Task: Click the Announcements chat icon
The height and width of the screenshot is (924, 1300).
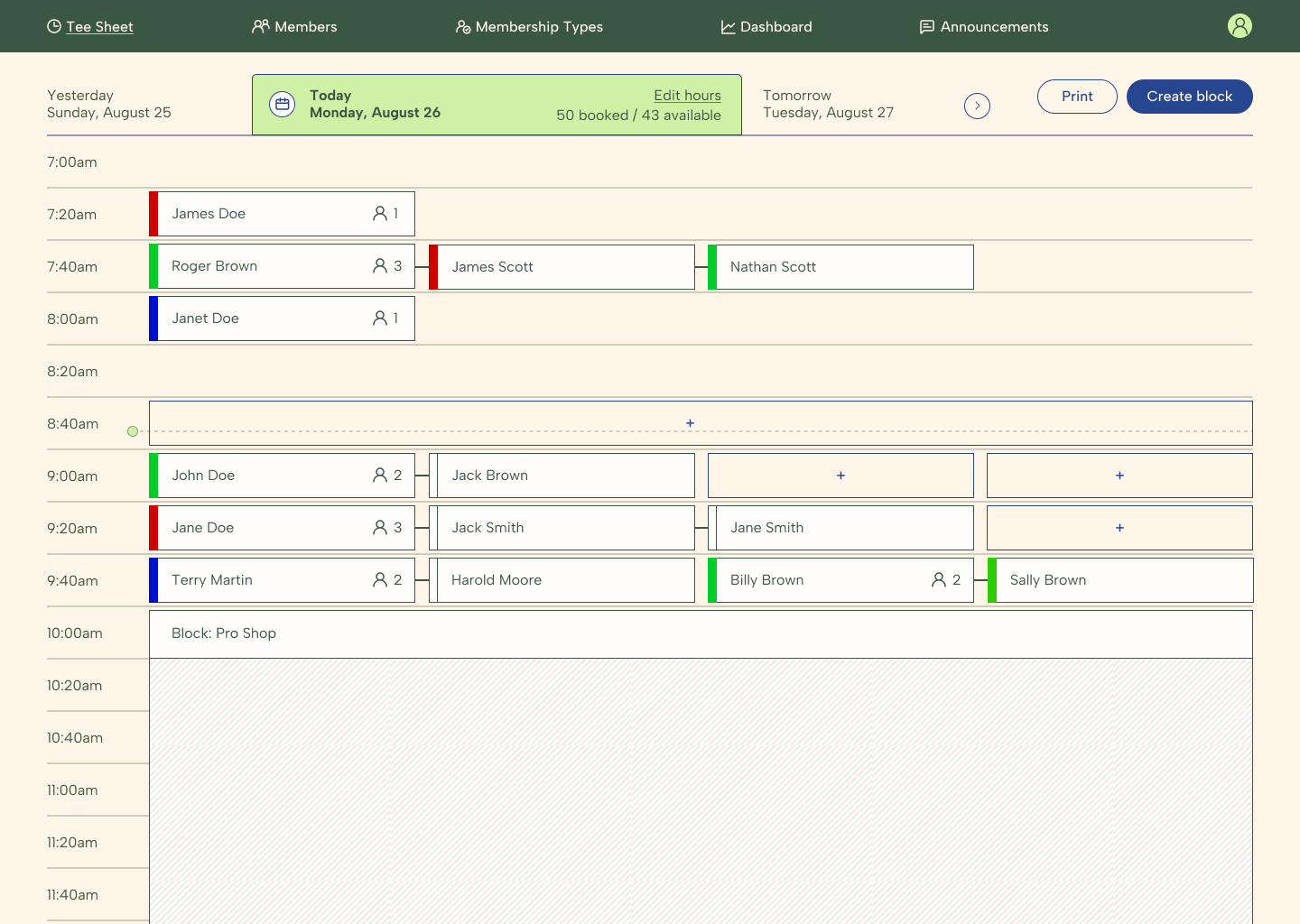Action: (x=927, y=27)
